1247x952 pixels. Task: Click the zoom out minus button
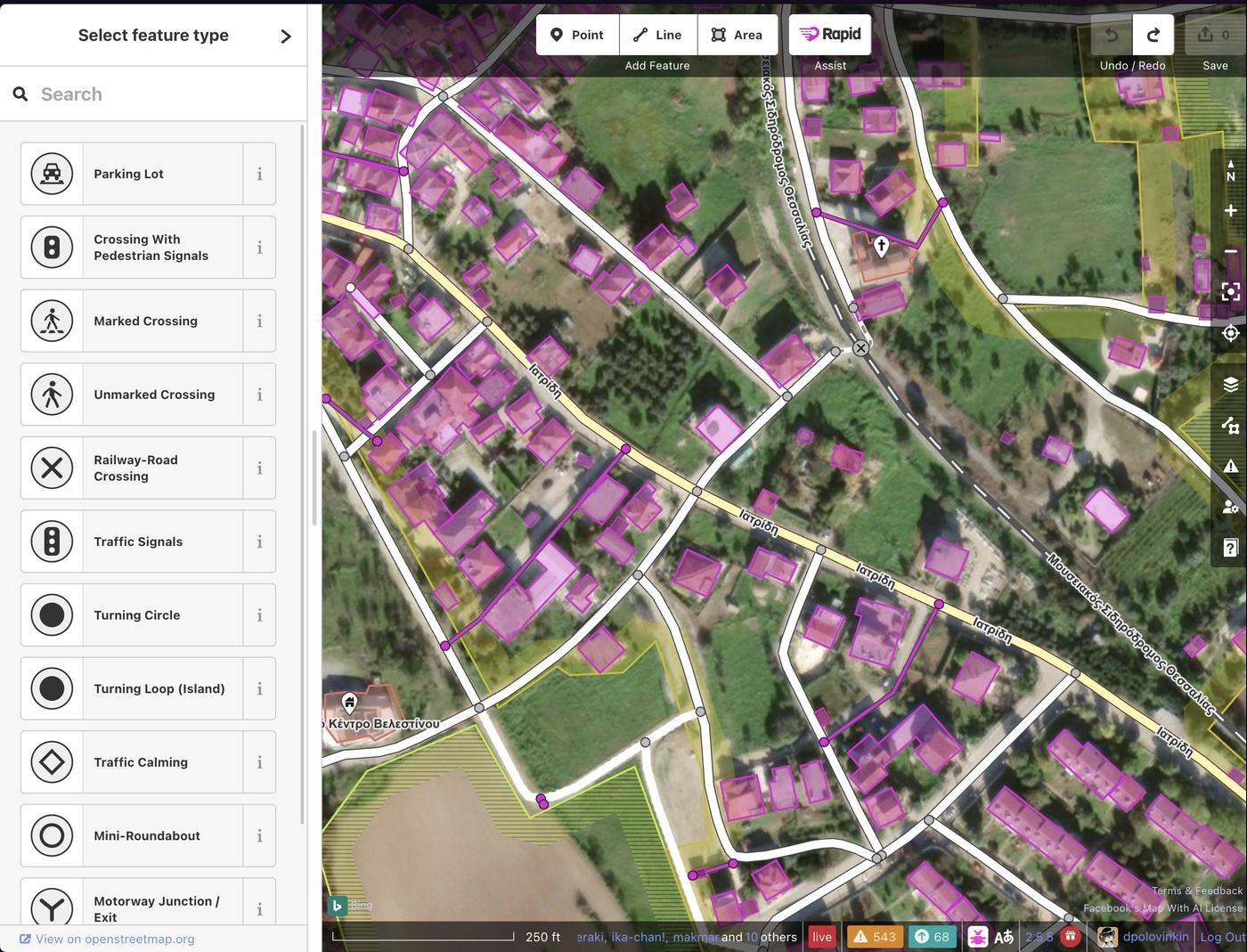[x=1230, y=252]
